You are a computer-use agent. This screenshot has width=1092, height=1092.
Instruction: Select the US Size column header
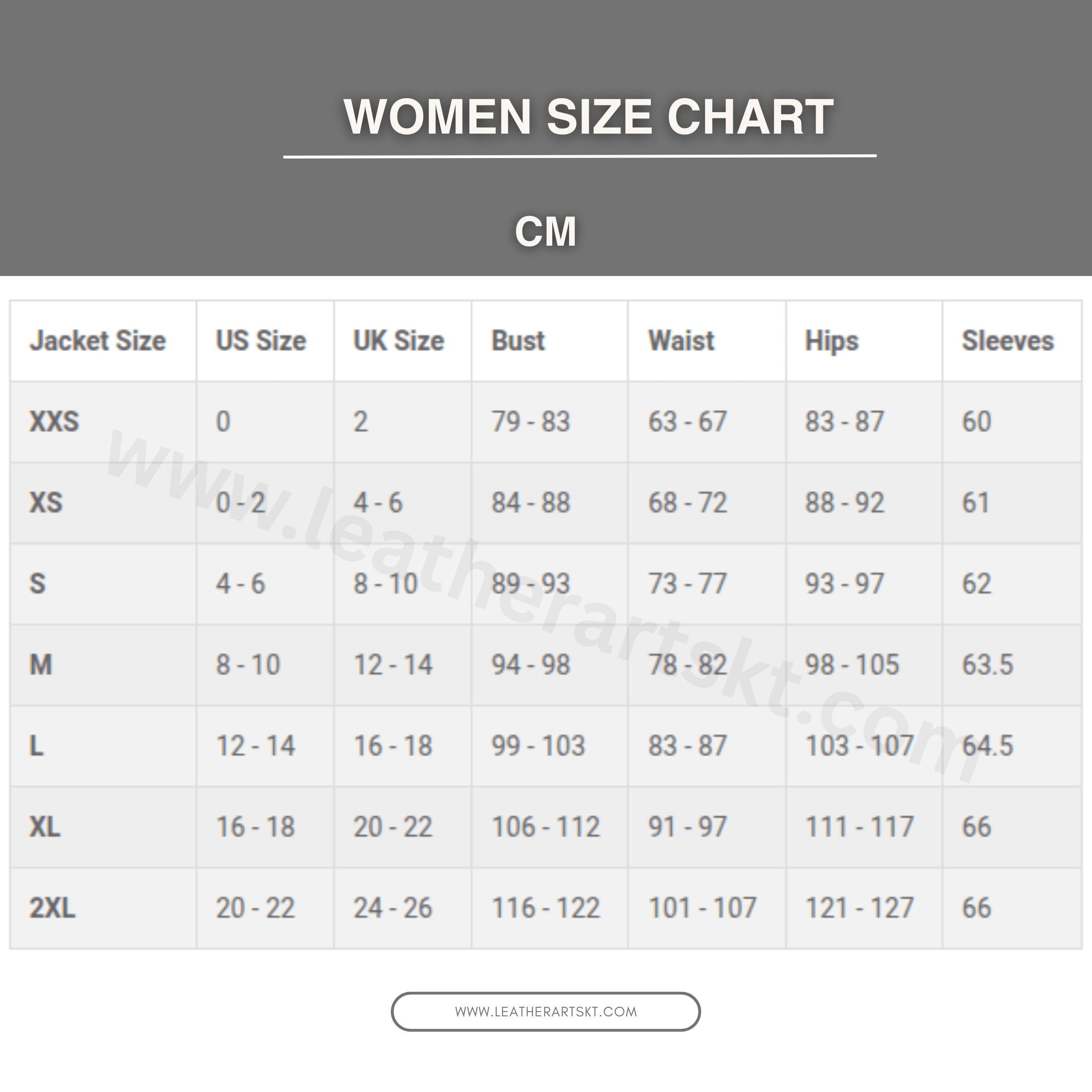[x=261, y=341]
